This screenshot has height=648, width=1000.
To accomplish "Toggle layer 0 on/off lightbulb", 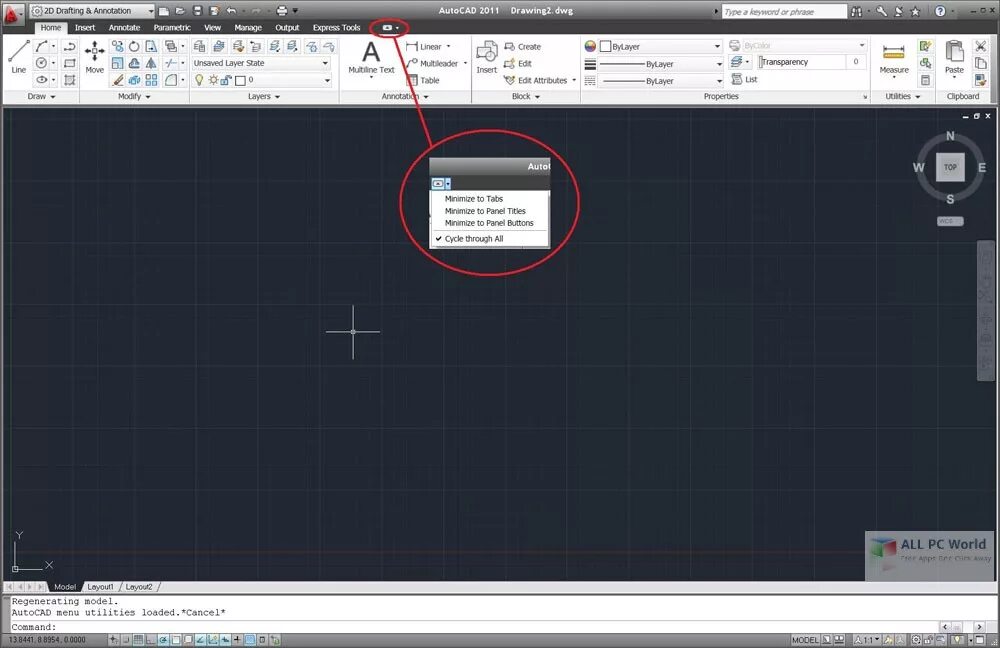I will (x=199, y=80).
